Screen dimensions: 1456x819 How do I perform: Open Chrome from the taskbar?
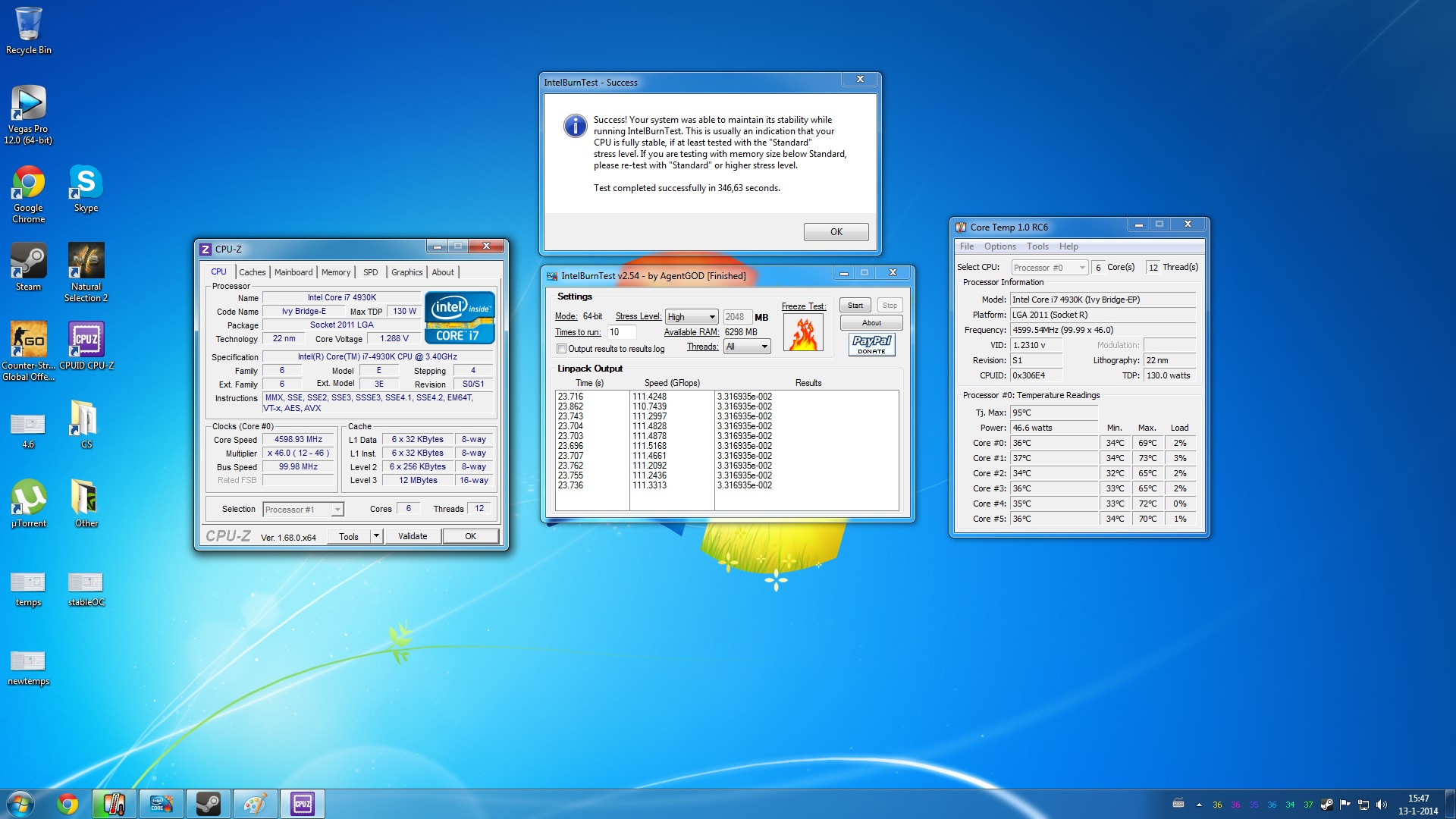(x=67, y=804)
